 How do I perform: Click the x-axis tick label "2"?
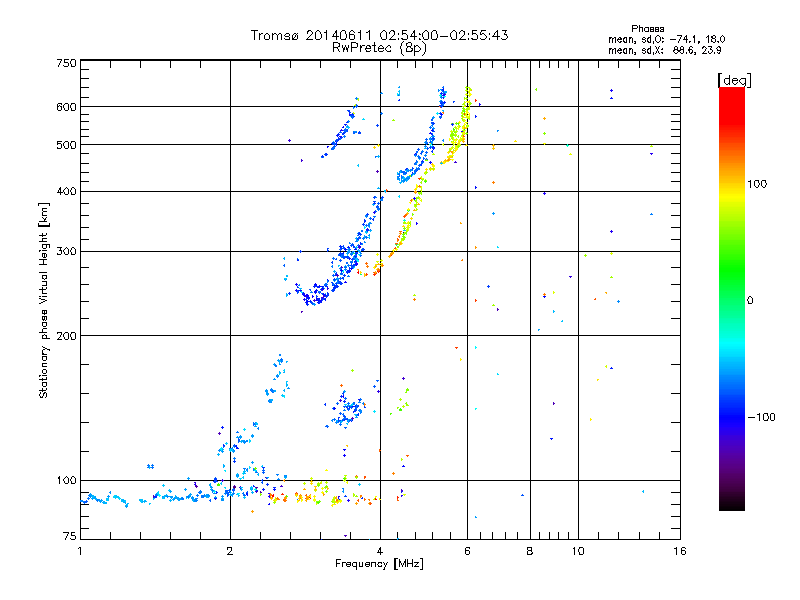pos(230,551)
